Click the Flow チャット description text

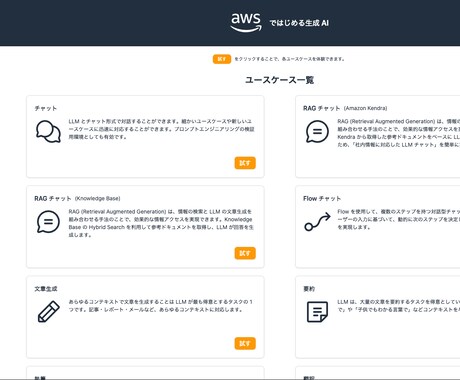[398, 219]
